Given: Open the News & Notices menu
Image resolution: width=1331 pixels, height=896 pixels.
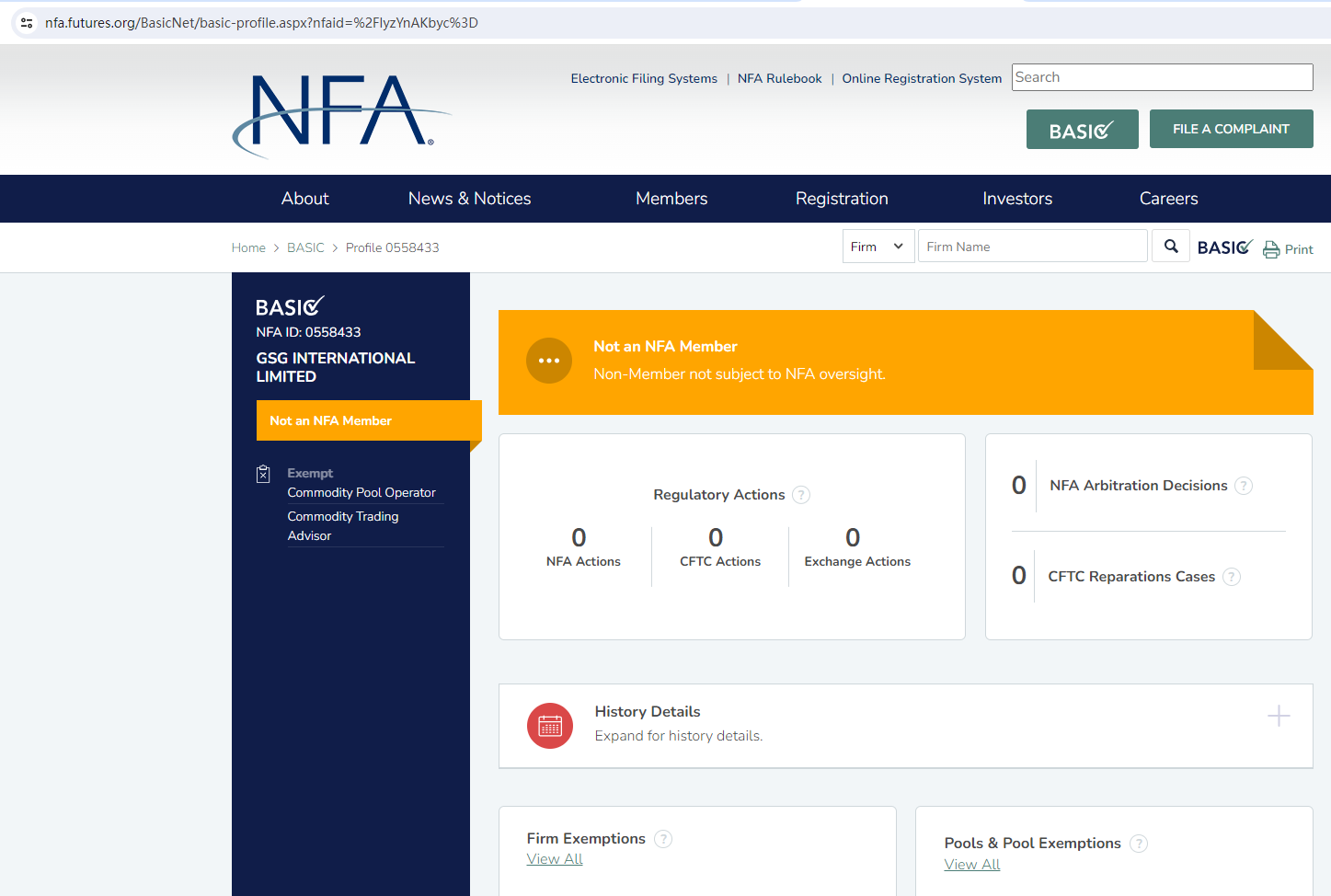Looking at the screenshot, I should click(x=469, y=199).
